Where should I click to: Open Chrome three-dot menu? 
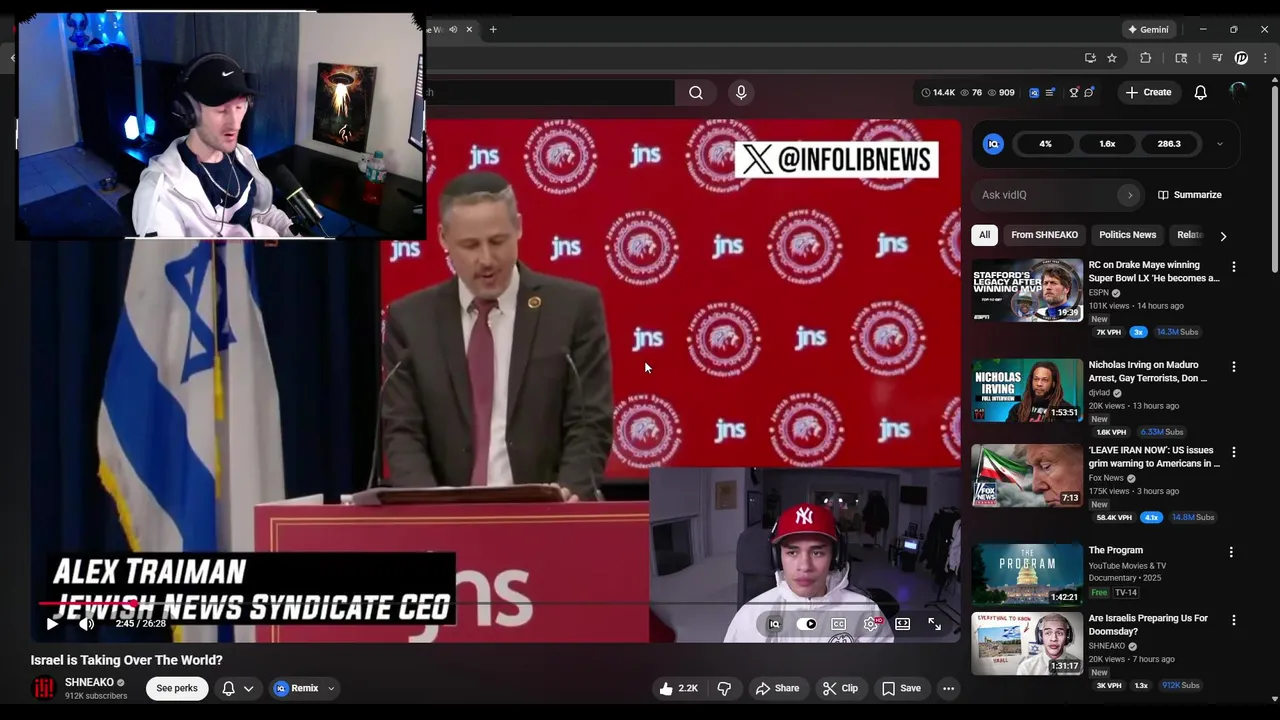1265,58
